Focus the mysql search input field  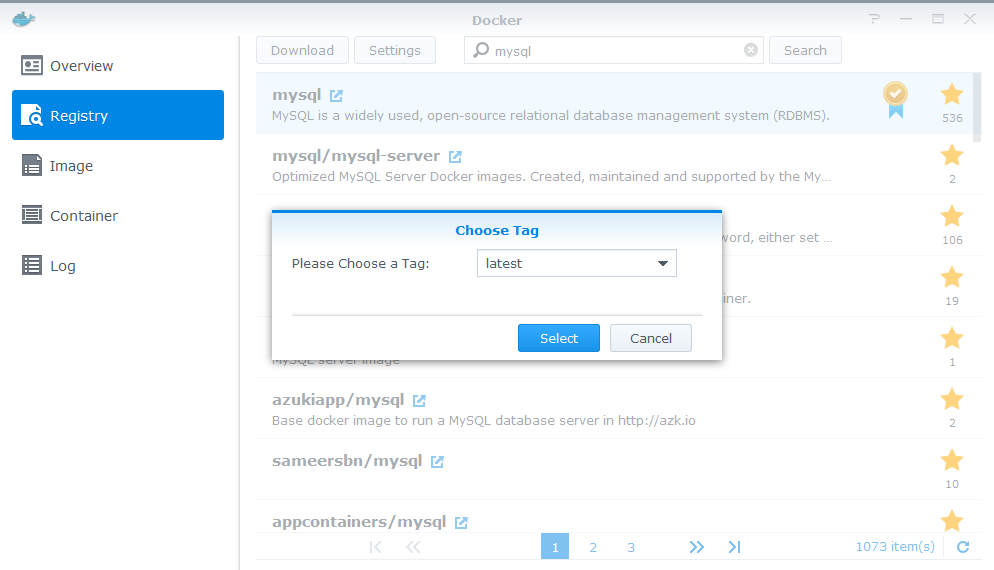(x=614, y=50)
